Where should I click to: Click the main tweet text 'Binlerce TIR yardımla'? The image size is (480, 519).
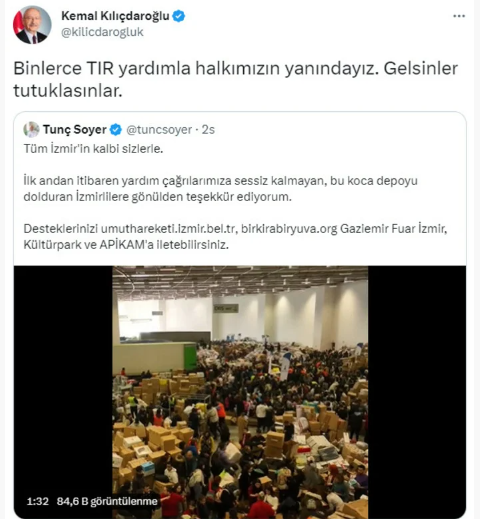tap(102, 68)
